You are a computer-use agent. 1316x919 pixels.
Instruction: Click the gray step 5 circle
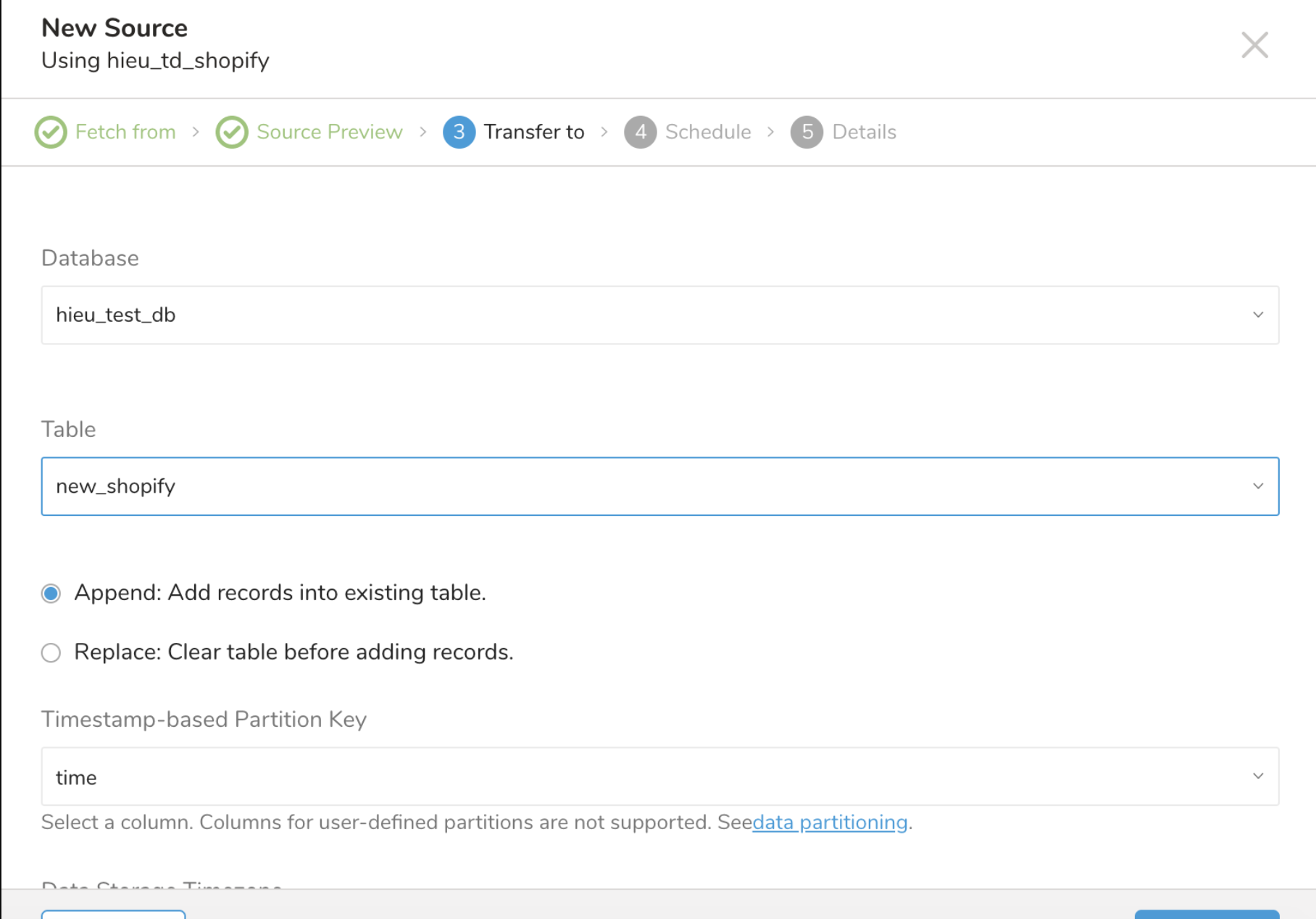[807, 132]
